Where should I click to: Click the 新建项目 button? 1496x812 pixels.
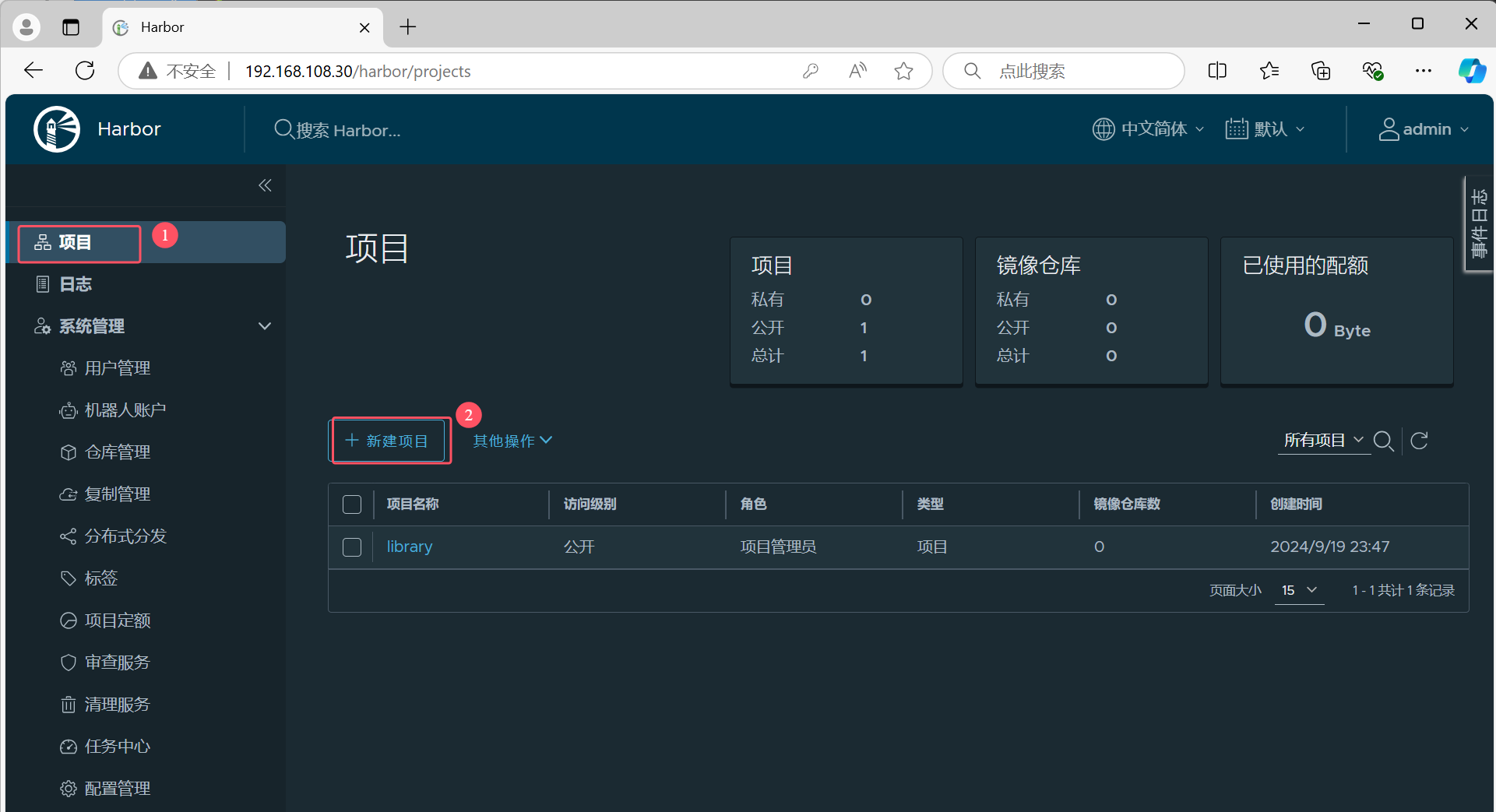[x=388, y=441]
